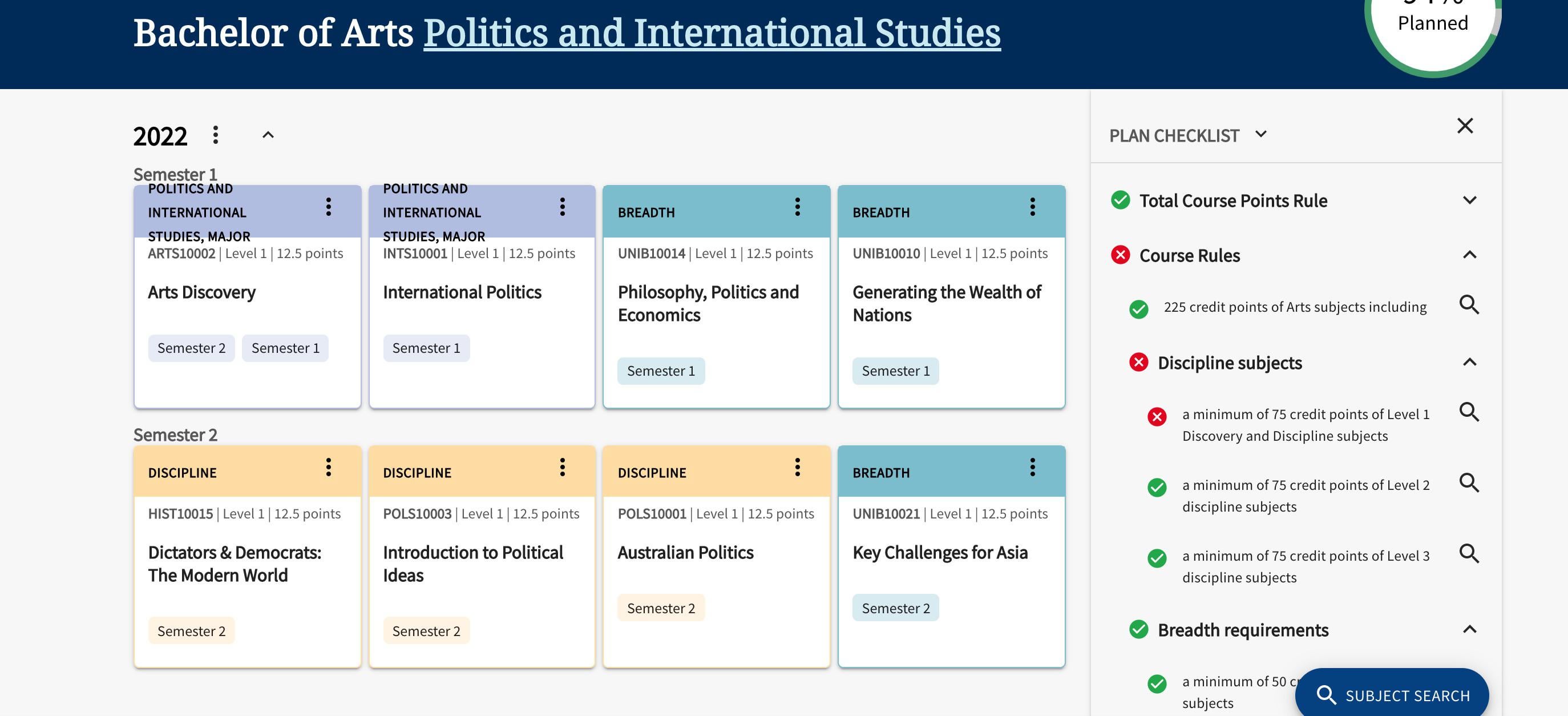Screen dimensions: 1568x716
Task: Click the UNIB10014 subject code
Action: click(x=651, y=254)
